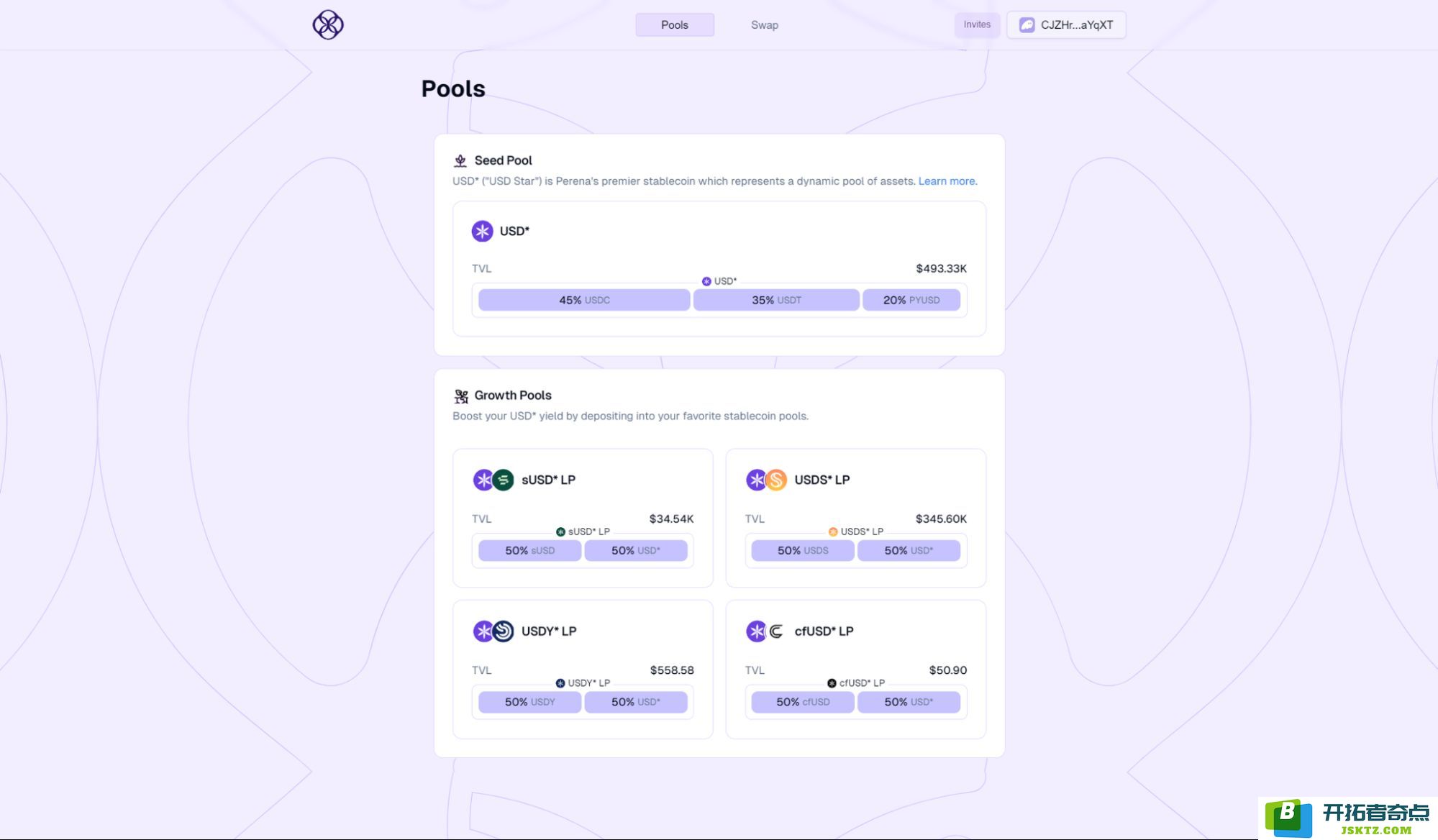Viewport: 1438px width, 840px height.
Task: Click the sUSD* LP token pair icon
Action: click(493, 480)
